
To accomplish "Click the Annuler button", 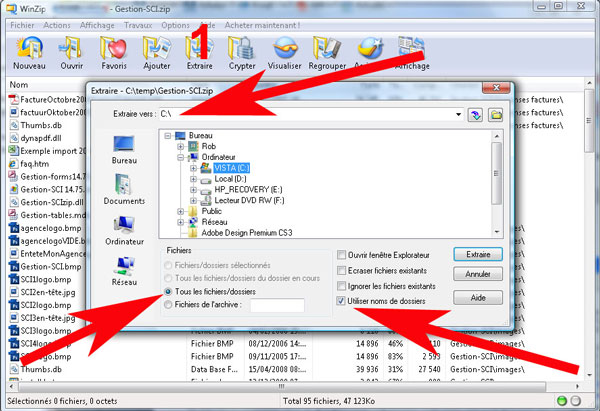I will pos(478,274).
